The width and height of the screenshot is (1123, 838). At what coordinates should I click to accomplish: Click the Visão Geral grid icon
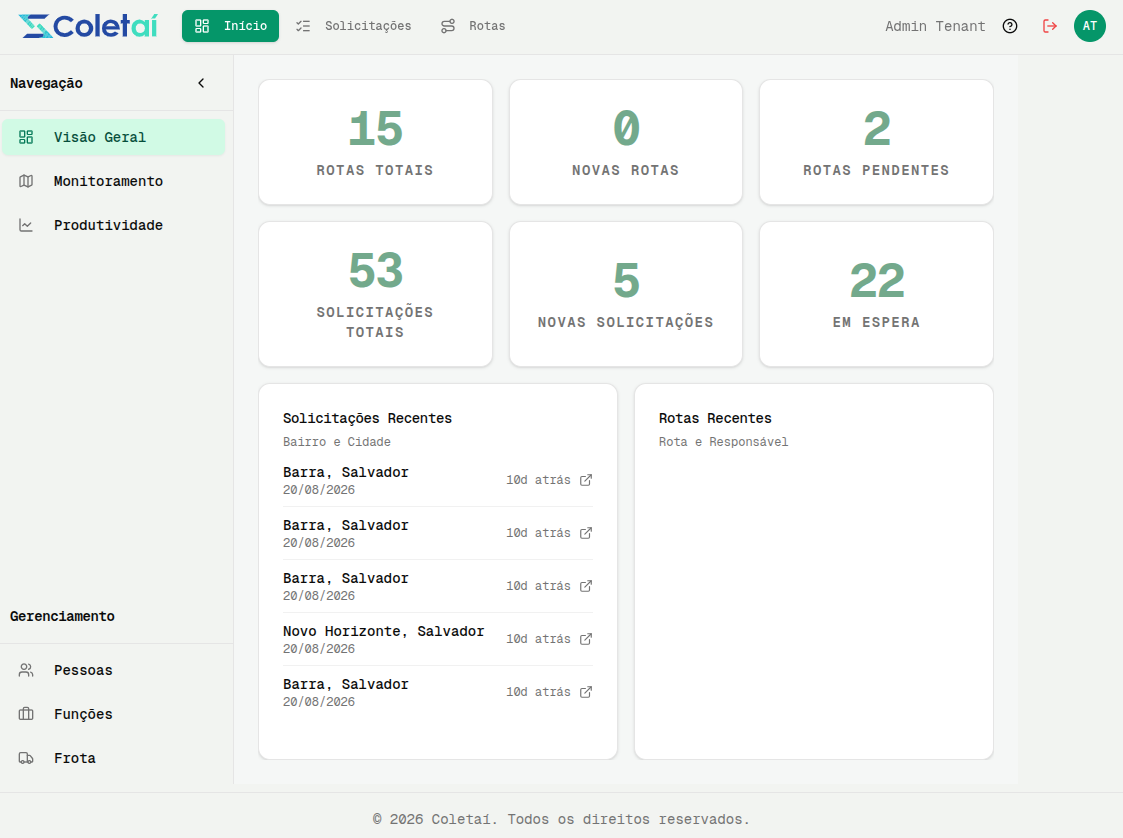26,138
